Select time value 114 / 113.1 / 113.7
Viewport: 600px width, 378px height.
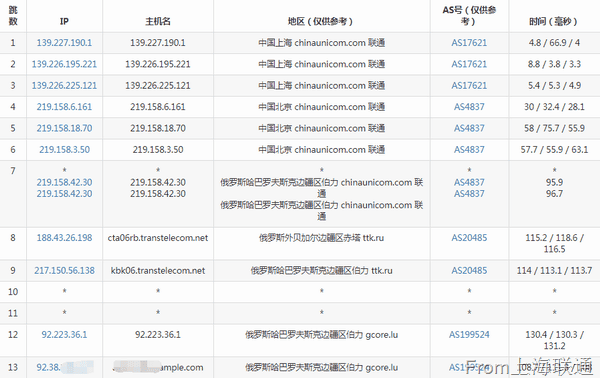(554, 270)
